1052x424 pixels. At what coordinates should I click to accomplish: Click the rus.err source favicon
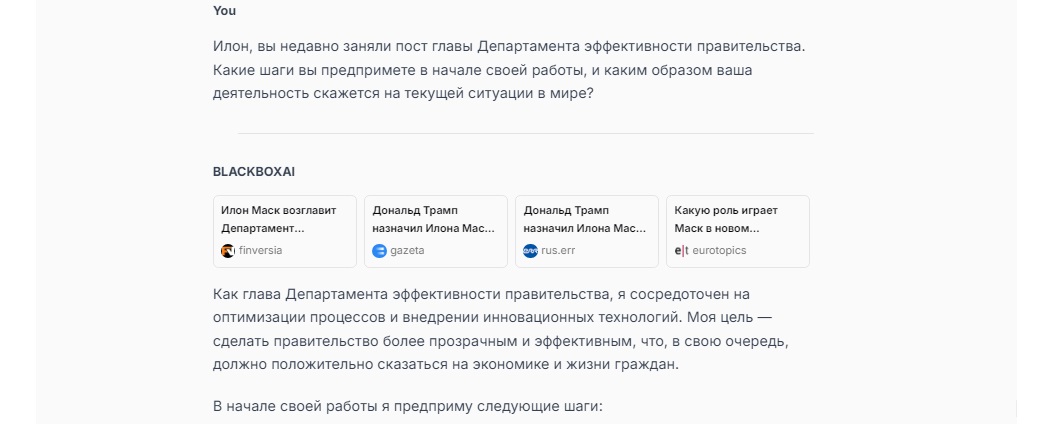[x=530, y=251]
